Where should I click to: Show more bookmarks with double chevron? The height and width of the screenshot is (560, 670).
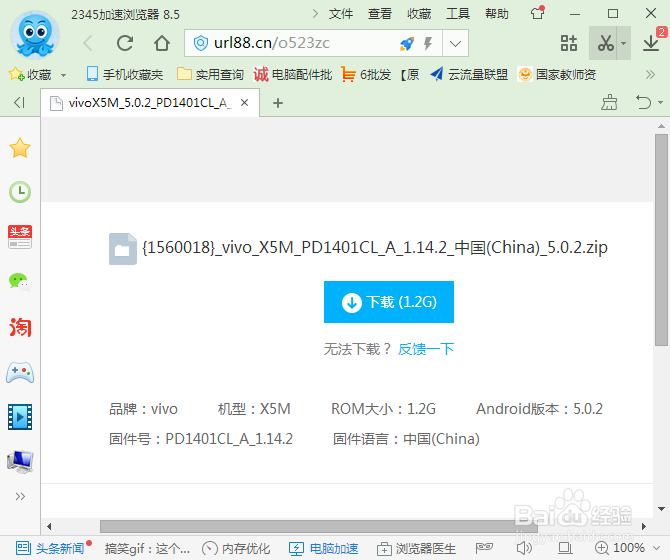click(650, 75)
